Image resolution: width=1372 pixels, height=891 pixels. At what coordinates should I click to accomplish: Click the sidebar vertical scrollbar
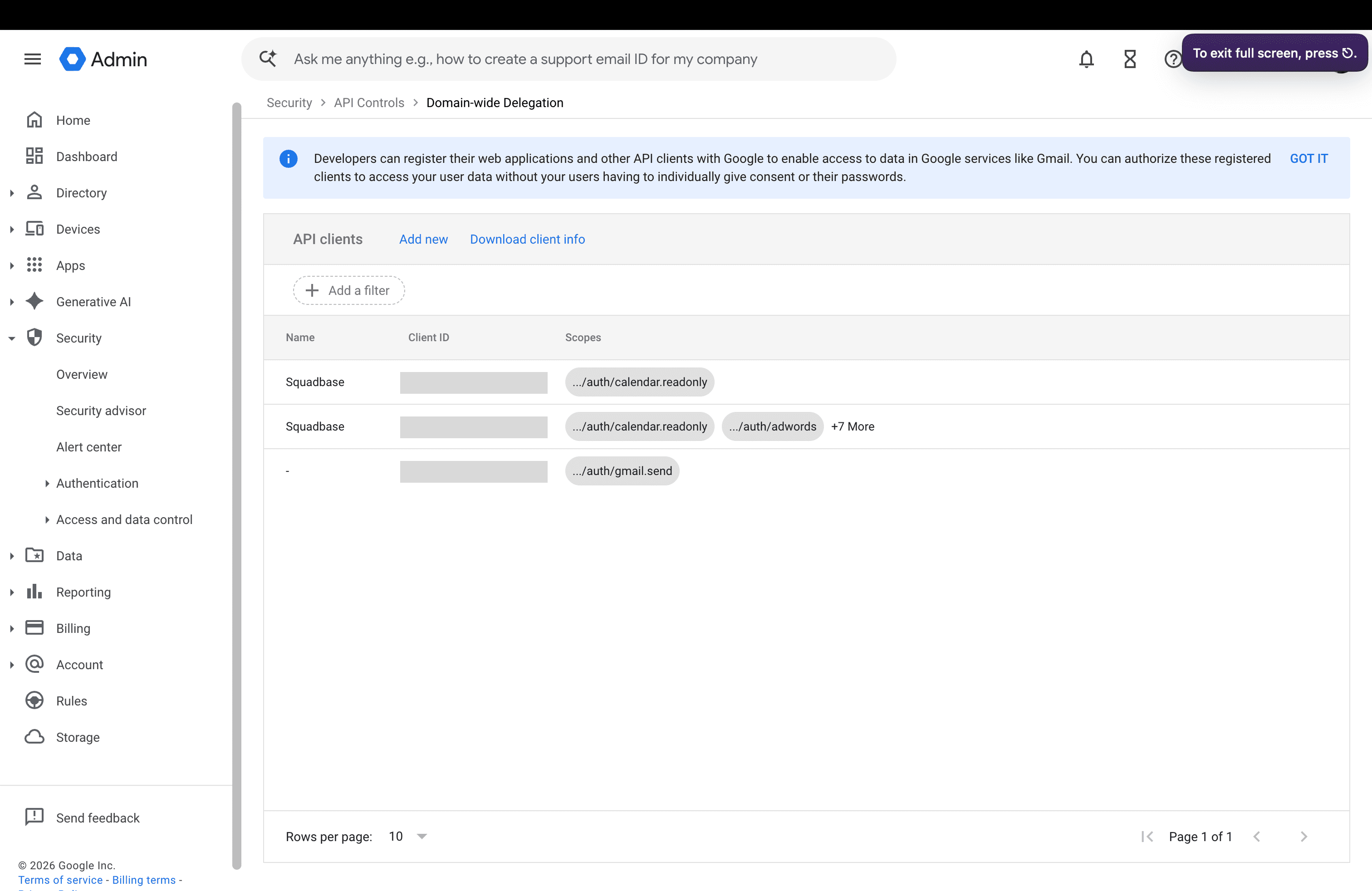pyautogui.click(x=236, y=485)
